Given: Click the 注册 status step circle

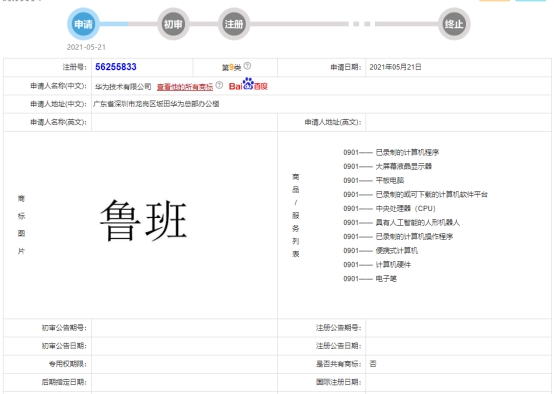Looking at the screenshot, I should [x=234, y=24].
